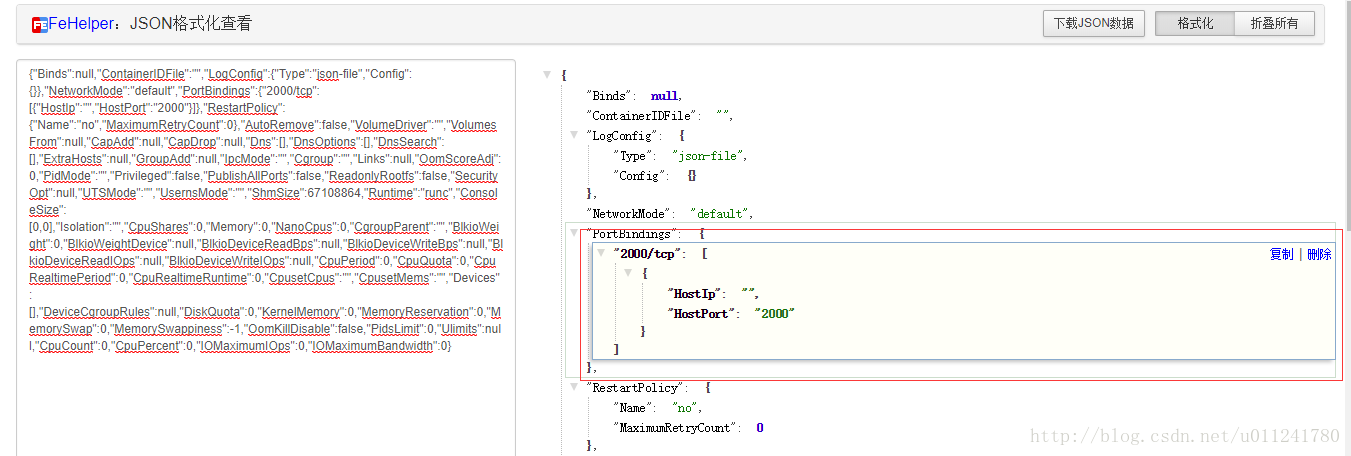This screenshot has width=1351, height=456.
Task: Collapse the LogConfig node
Action: pos(573,135)
